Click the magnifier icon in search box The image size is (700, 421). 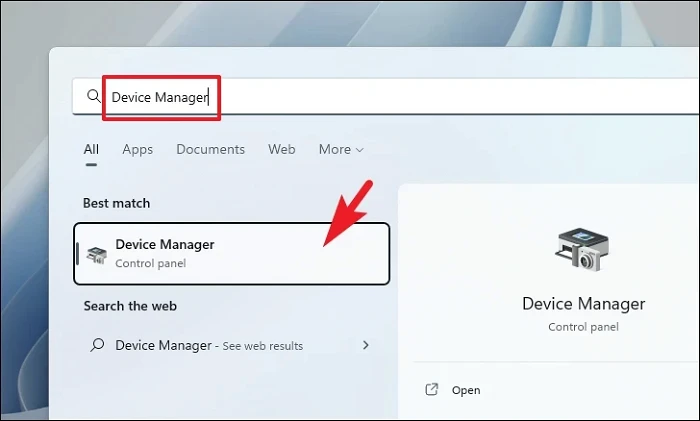coord(94,96)
